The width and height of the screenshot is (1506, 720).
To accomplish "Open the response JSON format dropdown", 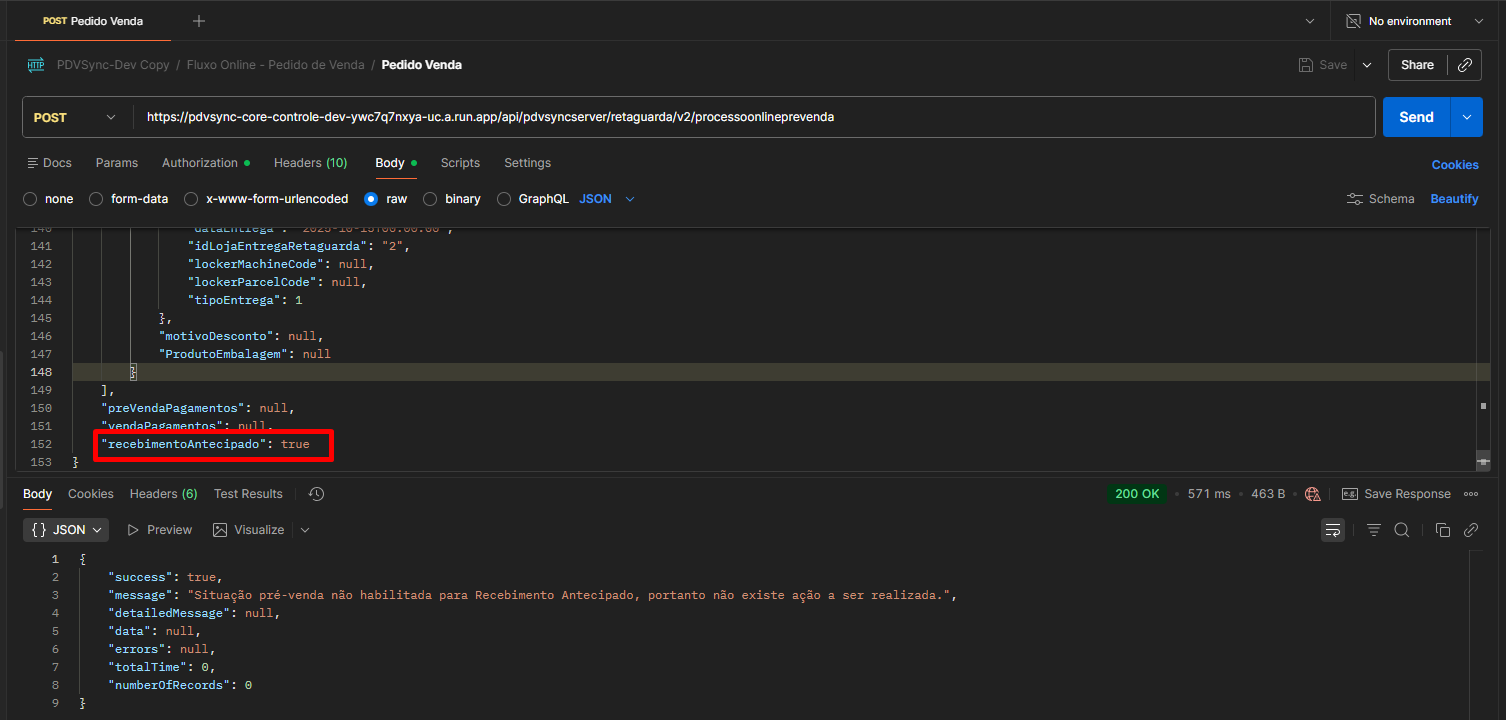I will point(67,530).
